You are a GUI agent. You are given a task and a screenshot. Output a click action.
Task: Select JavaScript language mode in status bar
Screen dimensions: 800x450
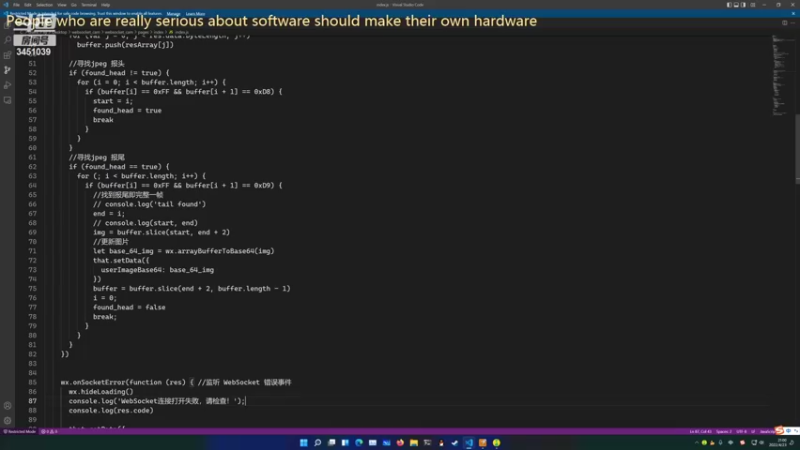[767, 432]
